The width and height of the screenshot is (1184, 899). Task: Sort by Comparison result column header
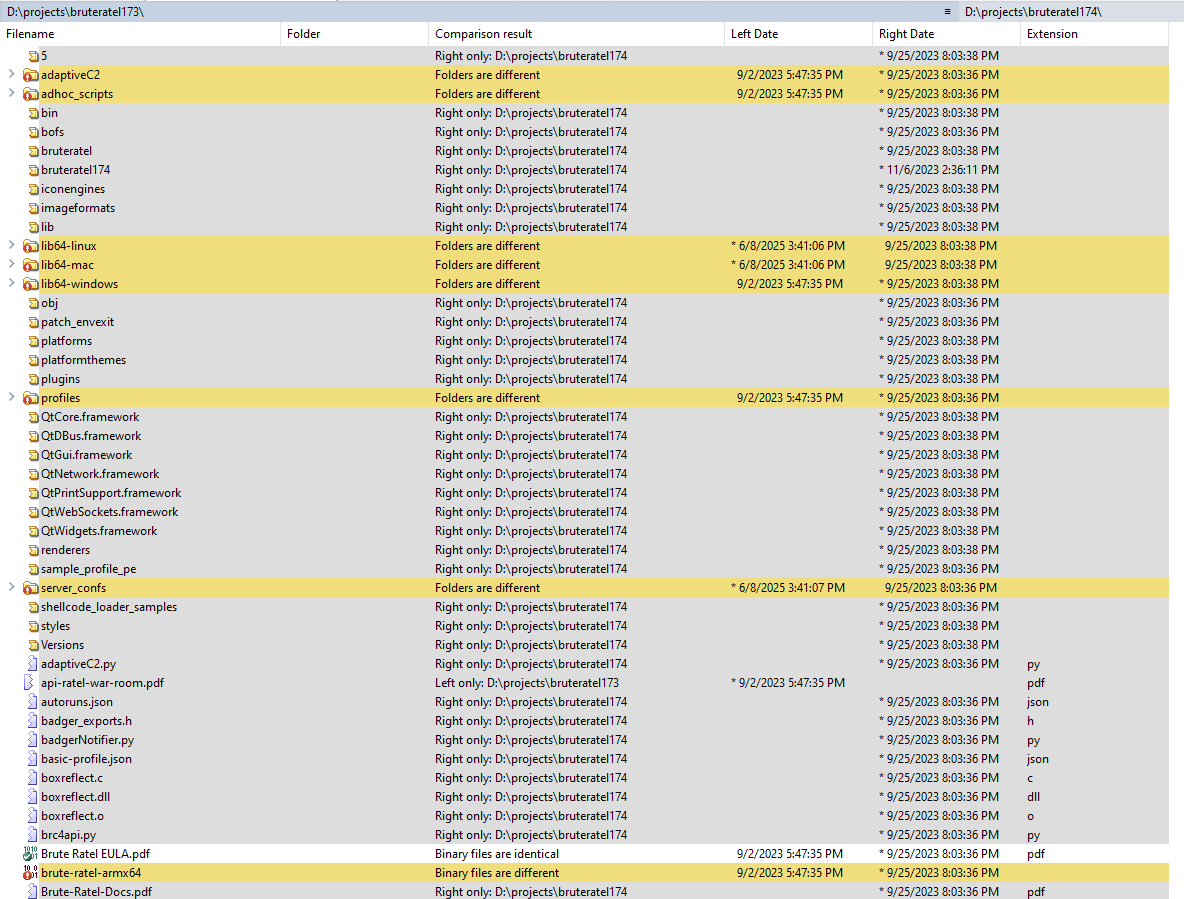point(577,34)
